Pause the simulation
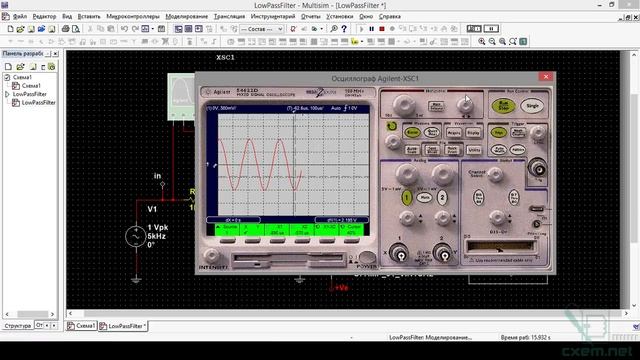The height and width of the screenshot is (360, 640). coord(371,29)
